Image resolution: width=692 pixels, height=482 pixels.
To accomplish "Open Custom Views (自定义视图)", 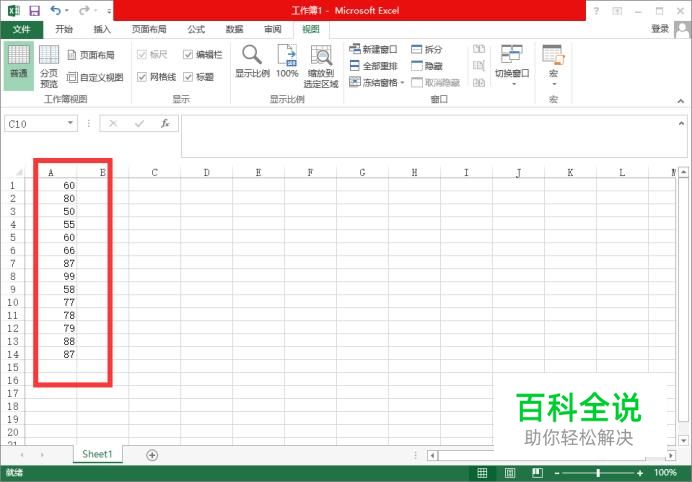I will pyautogui.click(x=95, y=78).
